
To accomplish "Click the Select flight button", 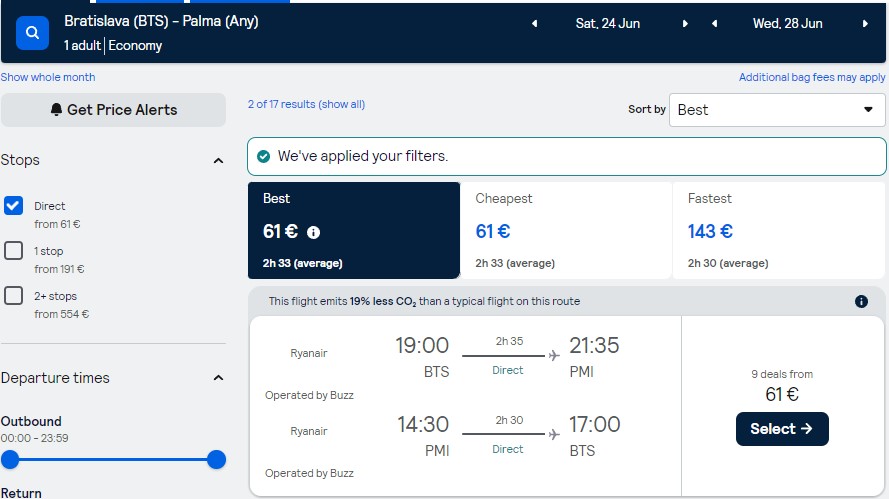I will coord(782,429).
